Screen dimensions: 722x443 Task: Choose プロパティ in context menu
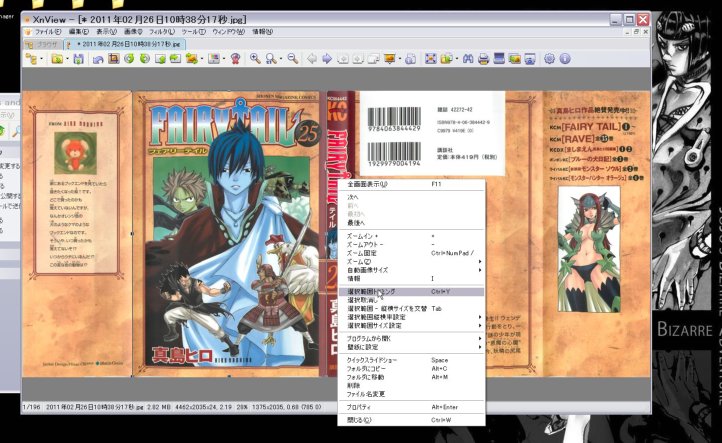click(411, 407)
